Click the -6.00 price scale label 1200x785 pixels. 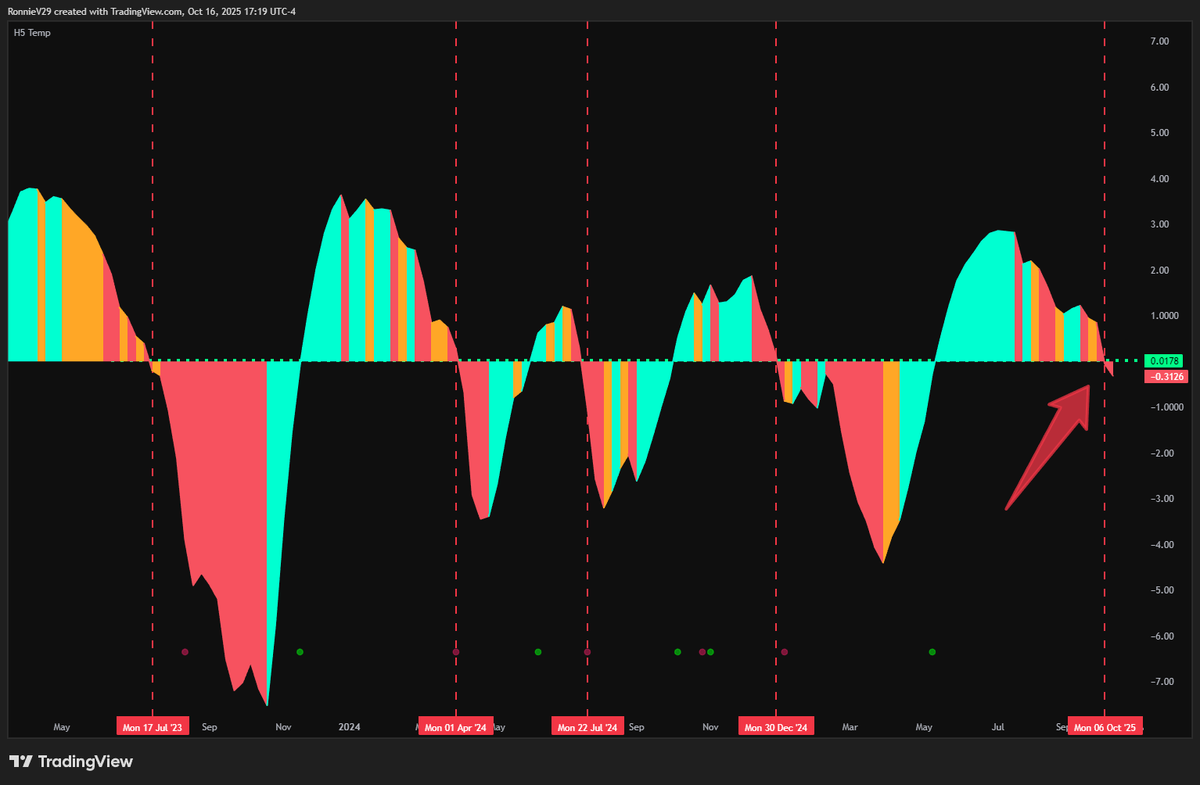[1160, 636]
